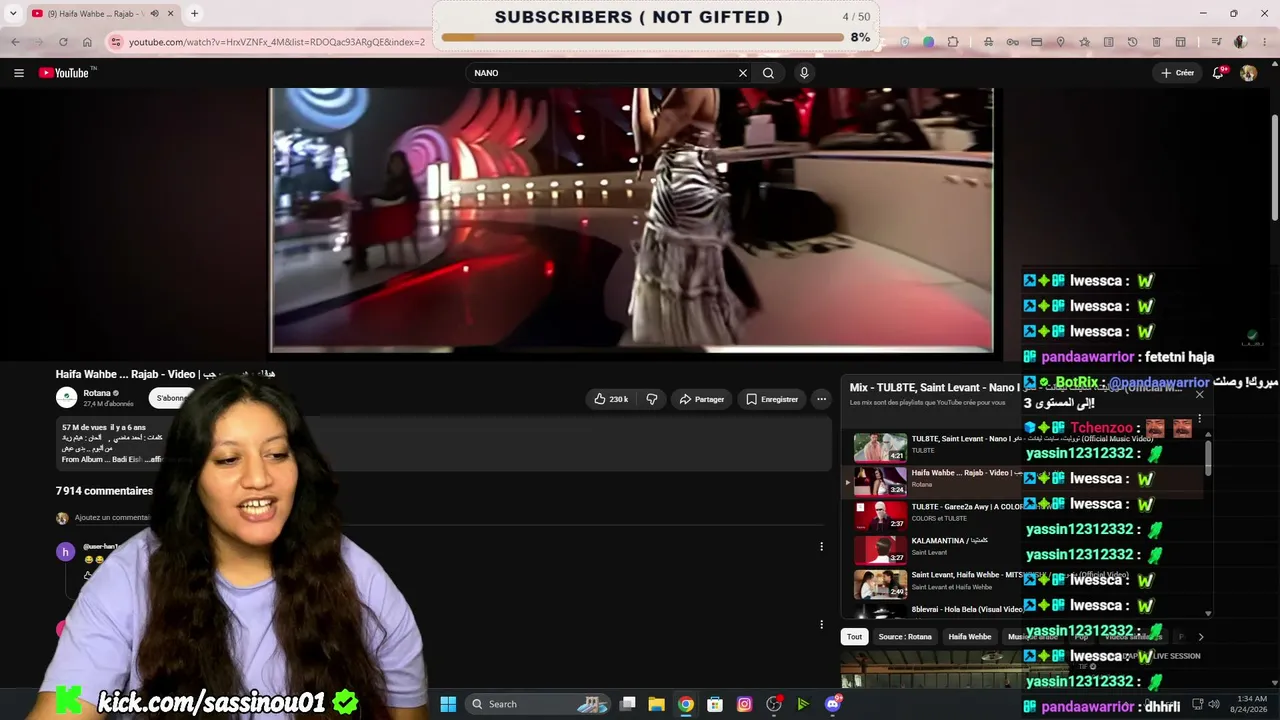The height and width of the screenshot is (720, 1280).
Task: Select the Haifa Wehbe filter chip
Action: [x=970, y=636]
